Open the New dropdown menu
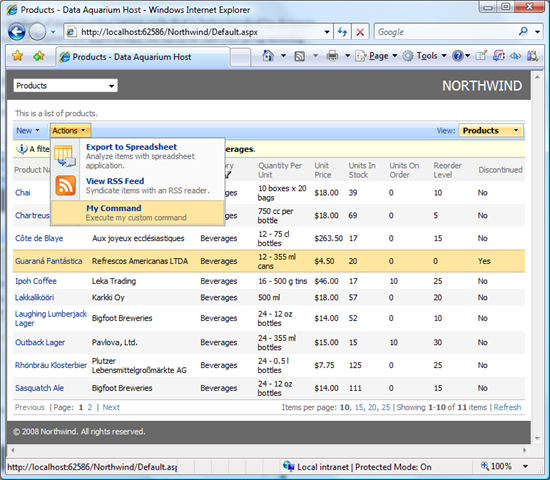This screenshot has height=480, width=550. [28, 131]
